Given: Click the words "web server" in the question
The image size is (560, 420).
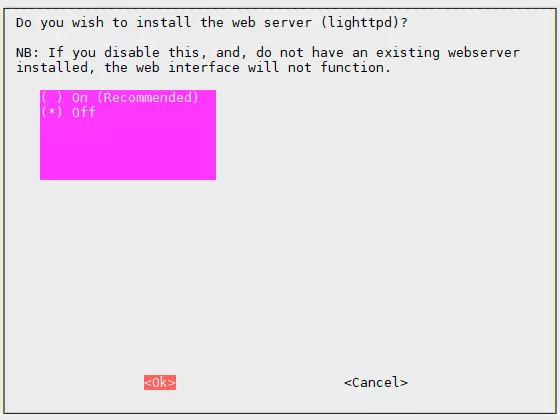Looking at the screenshot, I should coord(271,22).
